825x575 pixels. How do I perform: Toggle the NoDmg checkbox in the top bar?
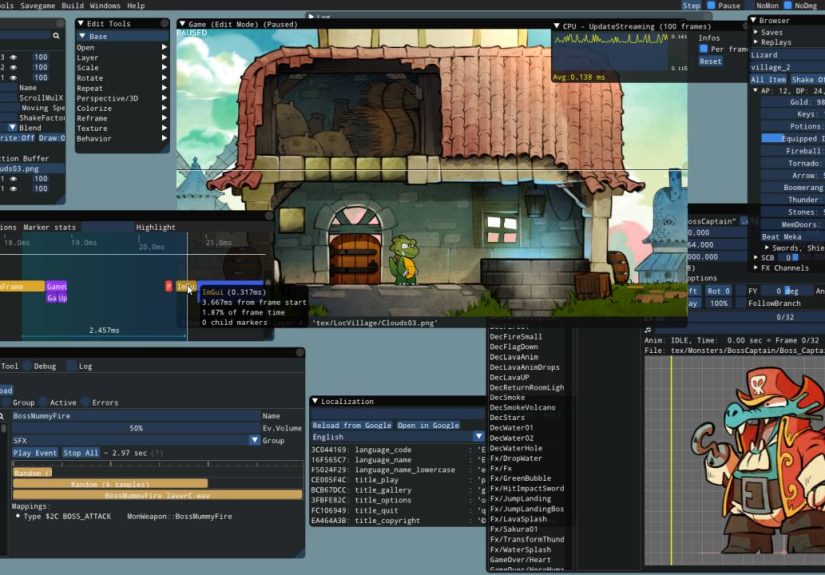tap(788, 5)
